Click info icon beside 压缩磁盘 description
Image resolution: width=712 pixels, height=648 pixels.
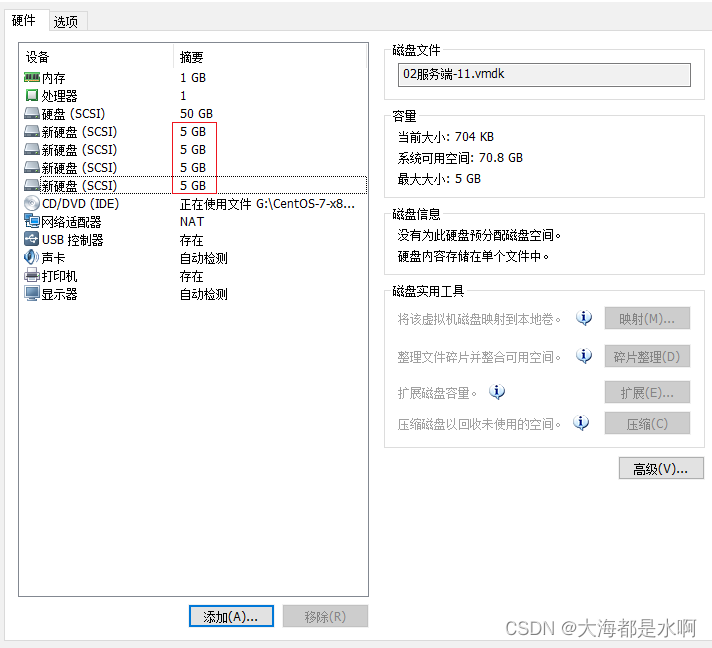[x=581, y=423]
